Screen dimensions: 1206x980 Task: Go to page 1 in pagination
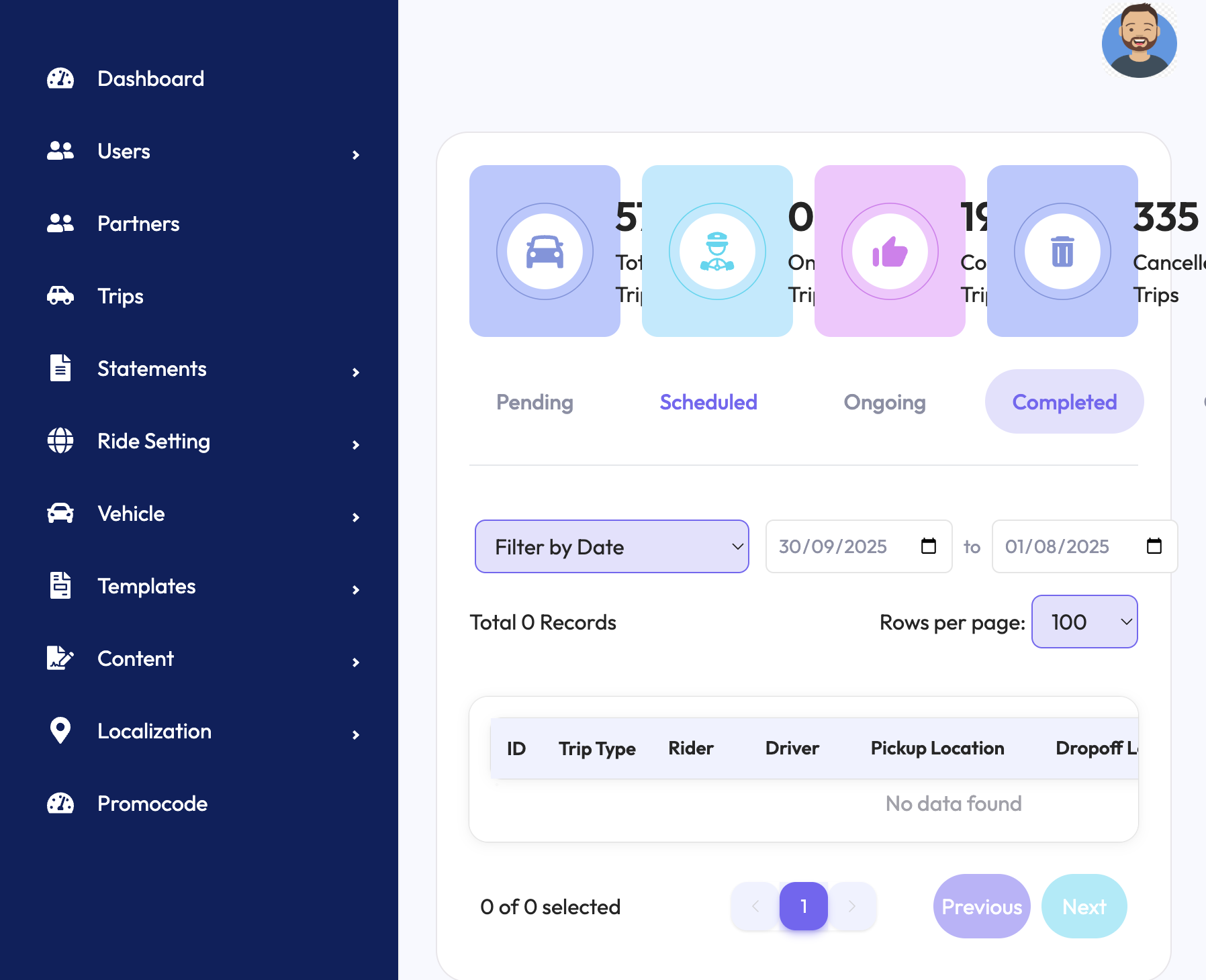pyautogui.click(x=803, y=906)
